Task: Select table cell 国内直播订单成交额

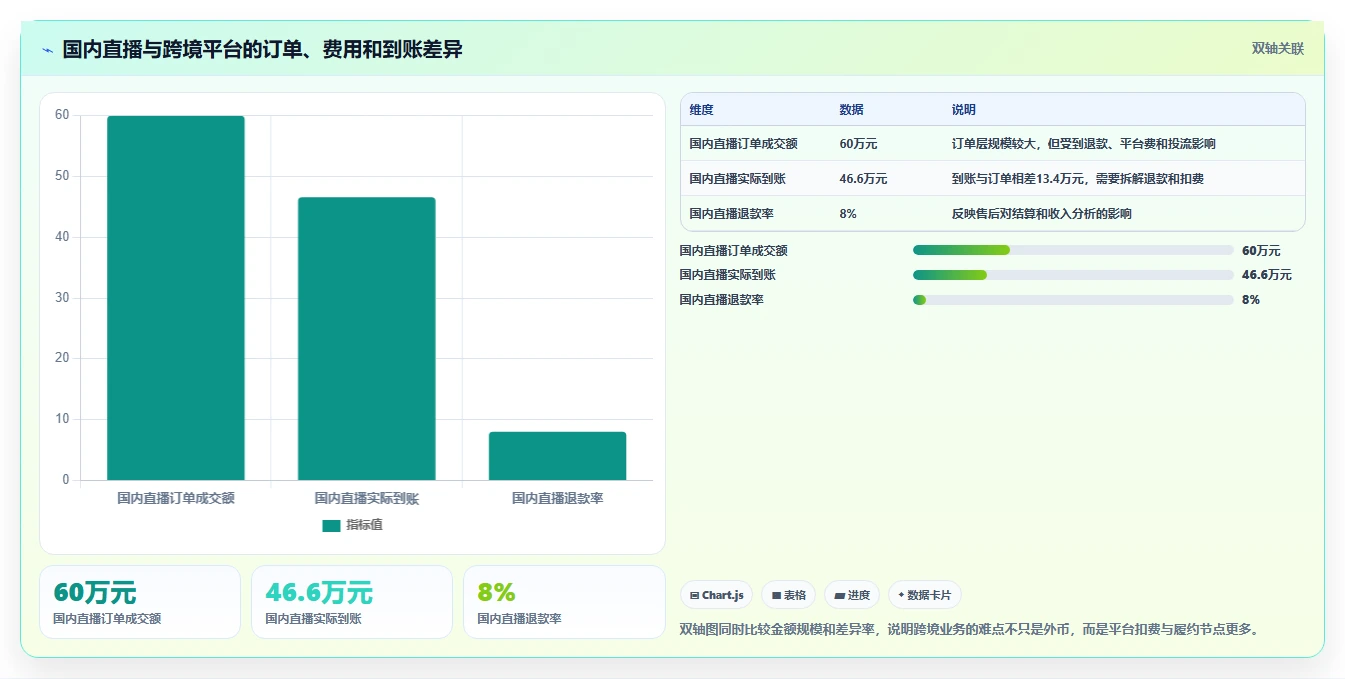Action: pos(743,144)
